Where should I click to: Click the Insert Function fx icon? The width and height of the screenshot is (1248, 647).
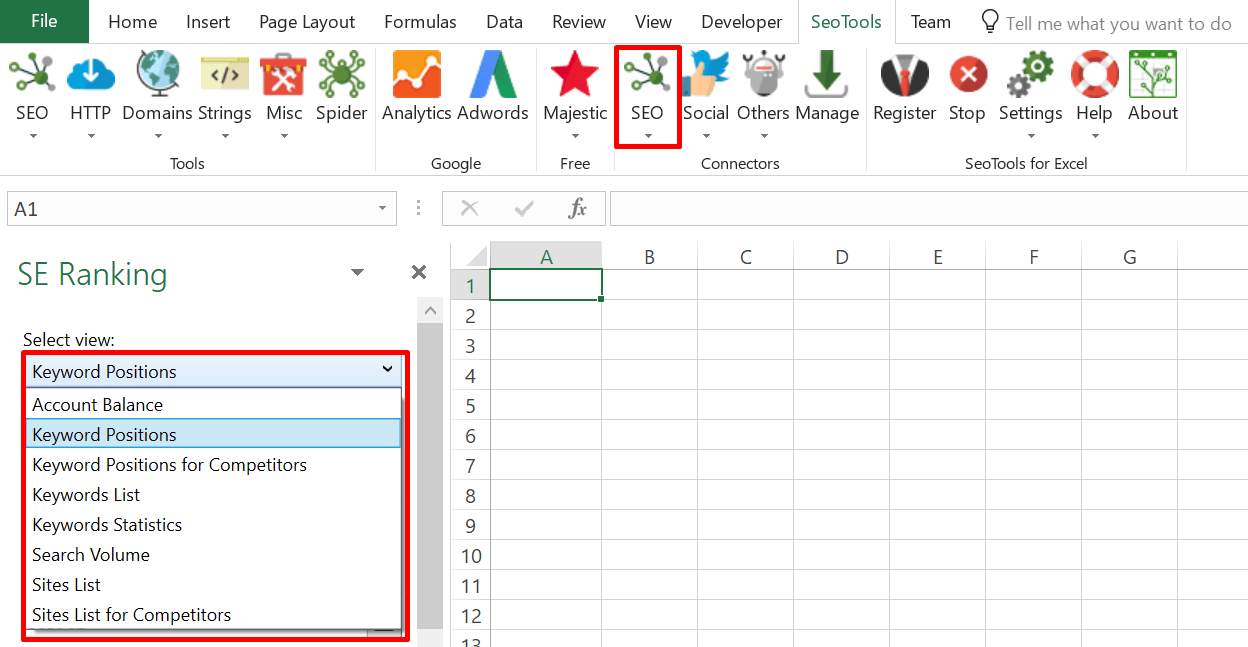(x=578, y=208)
